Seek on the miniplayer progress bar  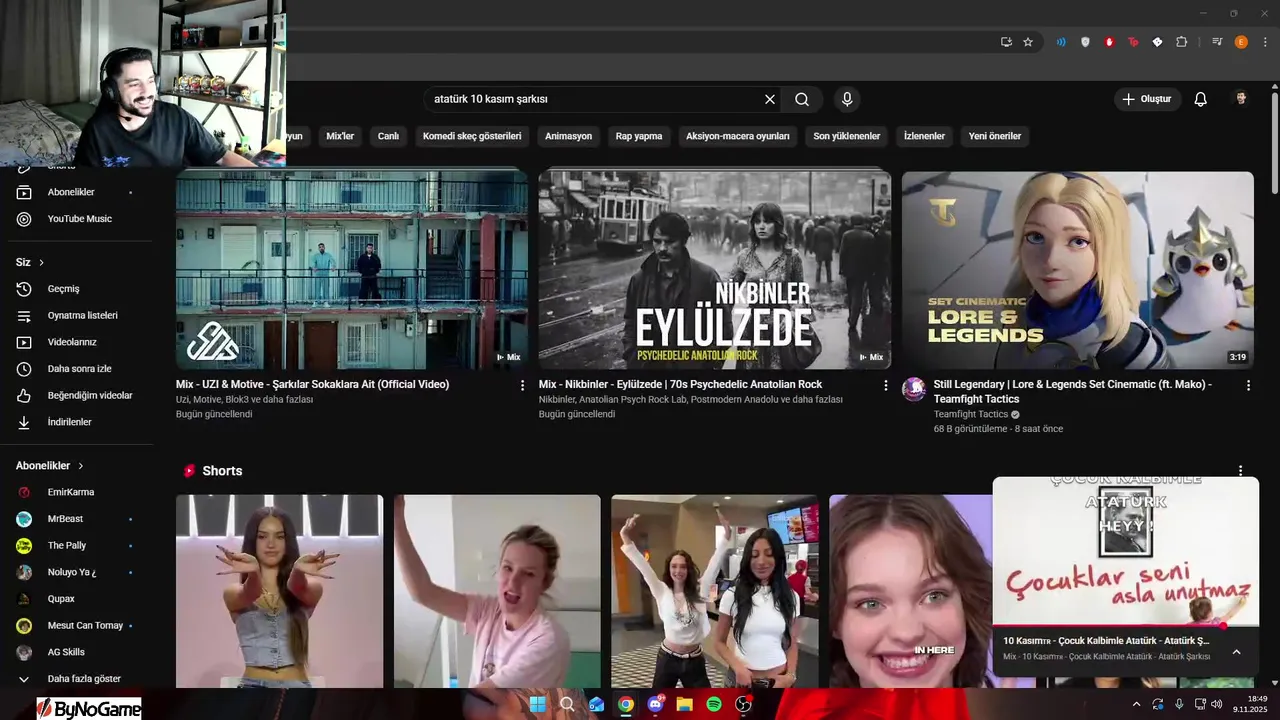1125,626
